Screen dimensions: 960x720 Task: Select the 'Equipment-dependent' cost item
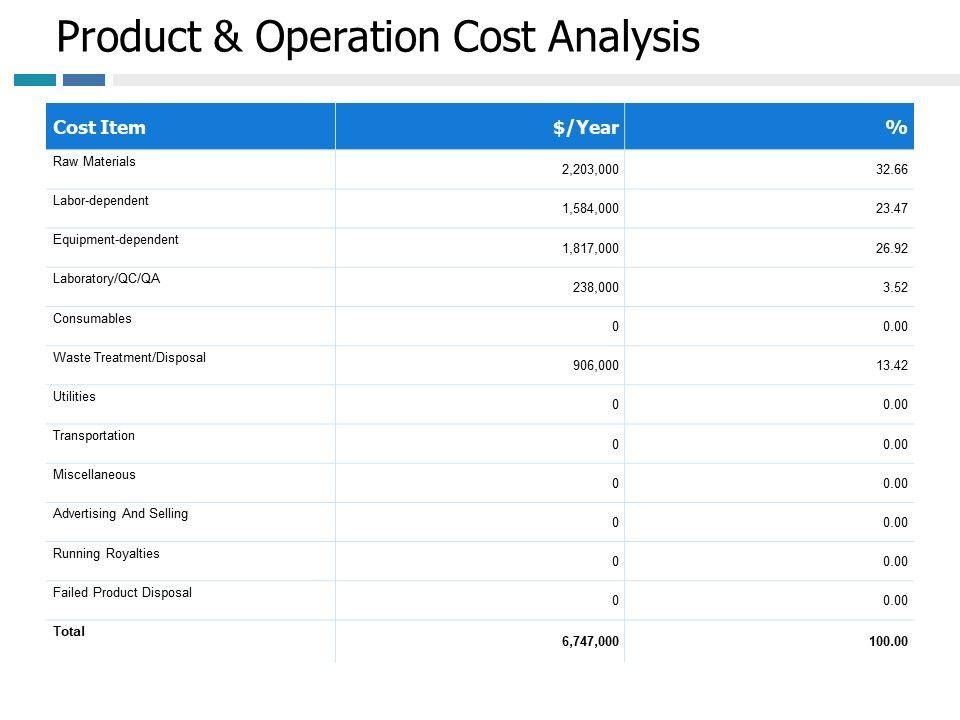pos(114,240)
